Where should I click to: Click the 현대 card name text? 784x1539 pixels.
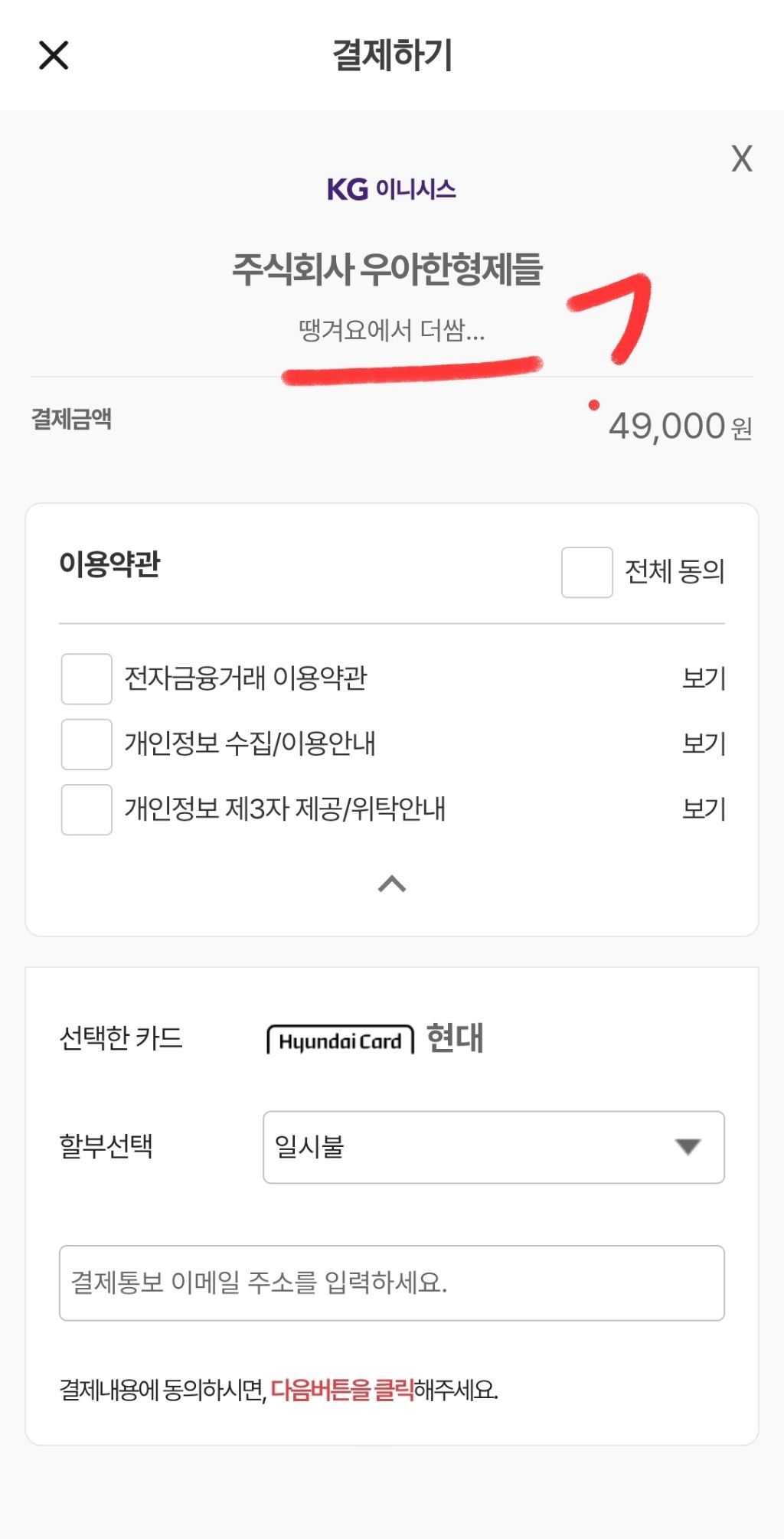tap(455, 1039)
